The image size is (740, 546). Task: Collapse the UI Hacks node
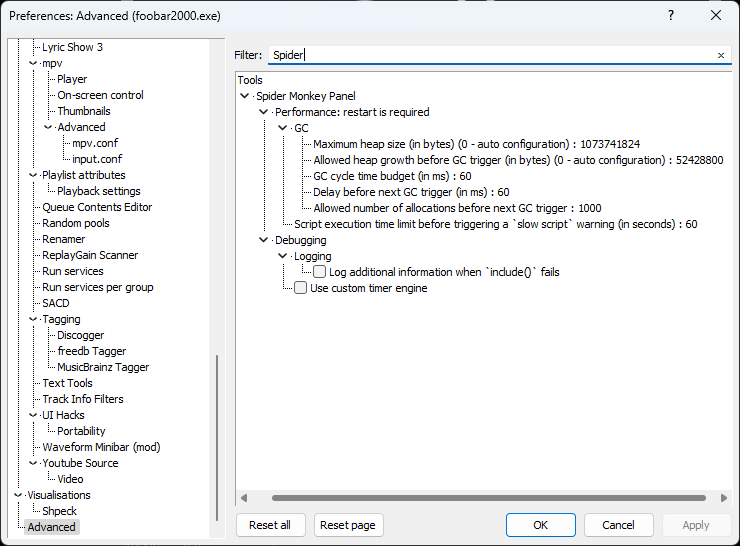(33, 415)
